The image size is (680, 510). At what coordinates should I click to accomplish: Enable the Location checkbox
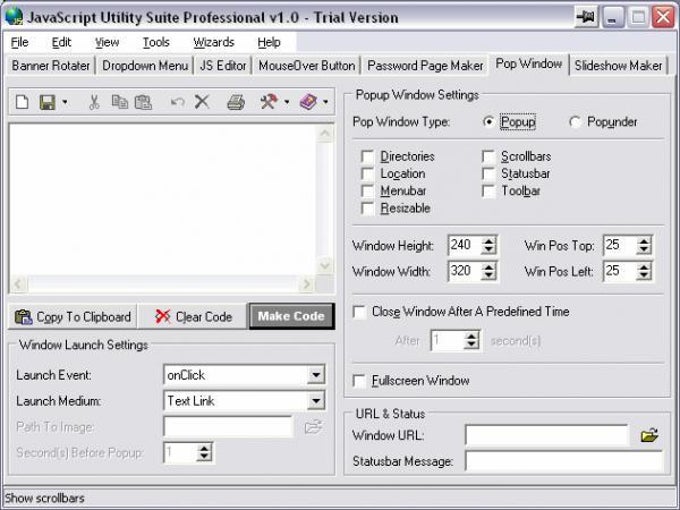pos(367,174)
